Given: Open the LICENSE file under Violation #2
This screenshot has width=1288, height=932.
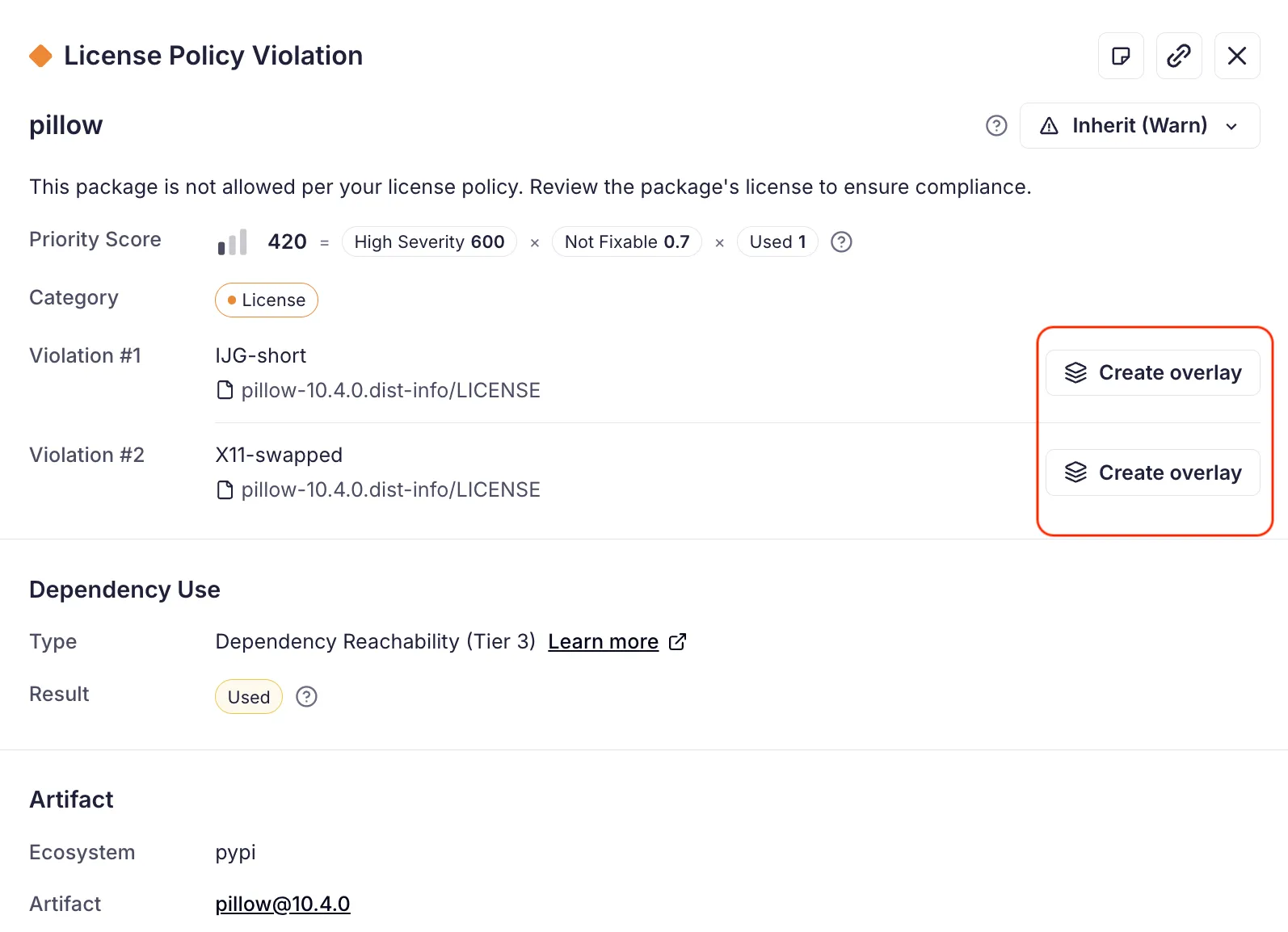Looking at the screenshot, I should point(390,490).
